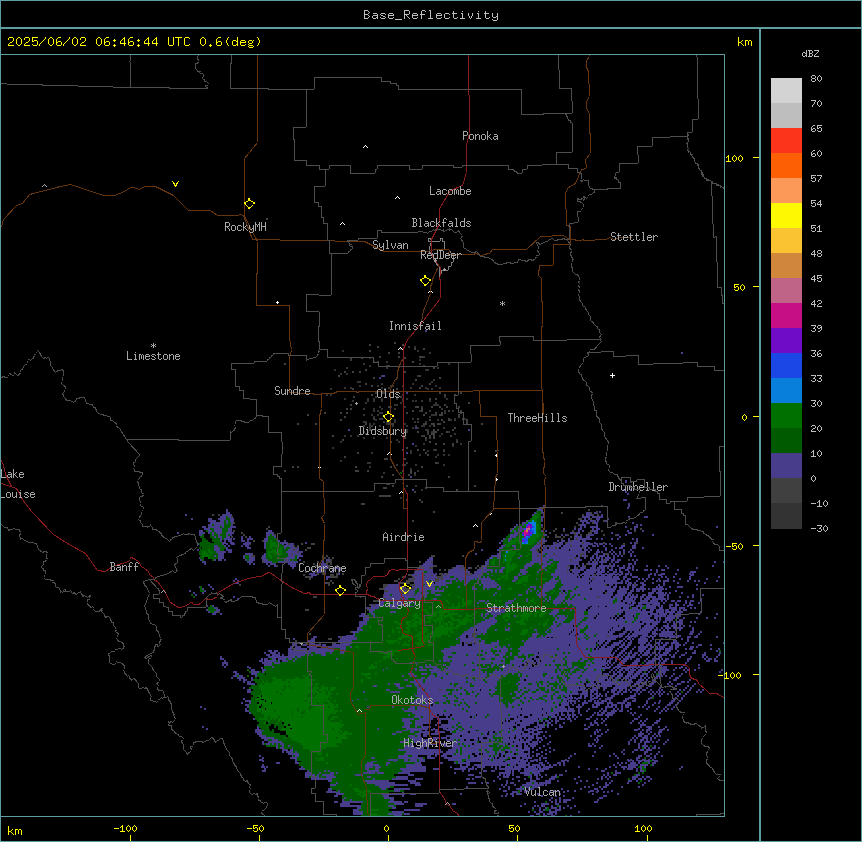Click the intense magenta storm cell north of Strathmore
The height and width of the screenshot is (842, 862).
pyautogui.click(x=528, y=531)
